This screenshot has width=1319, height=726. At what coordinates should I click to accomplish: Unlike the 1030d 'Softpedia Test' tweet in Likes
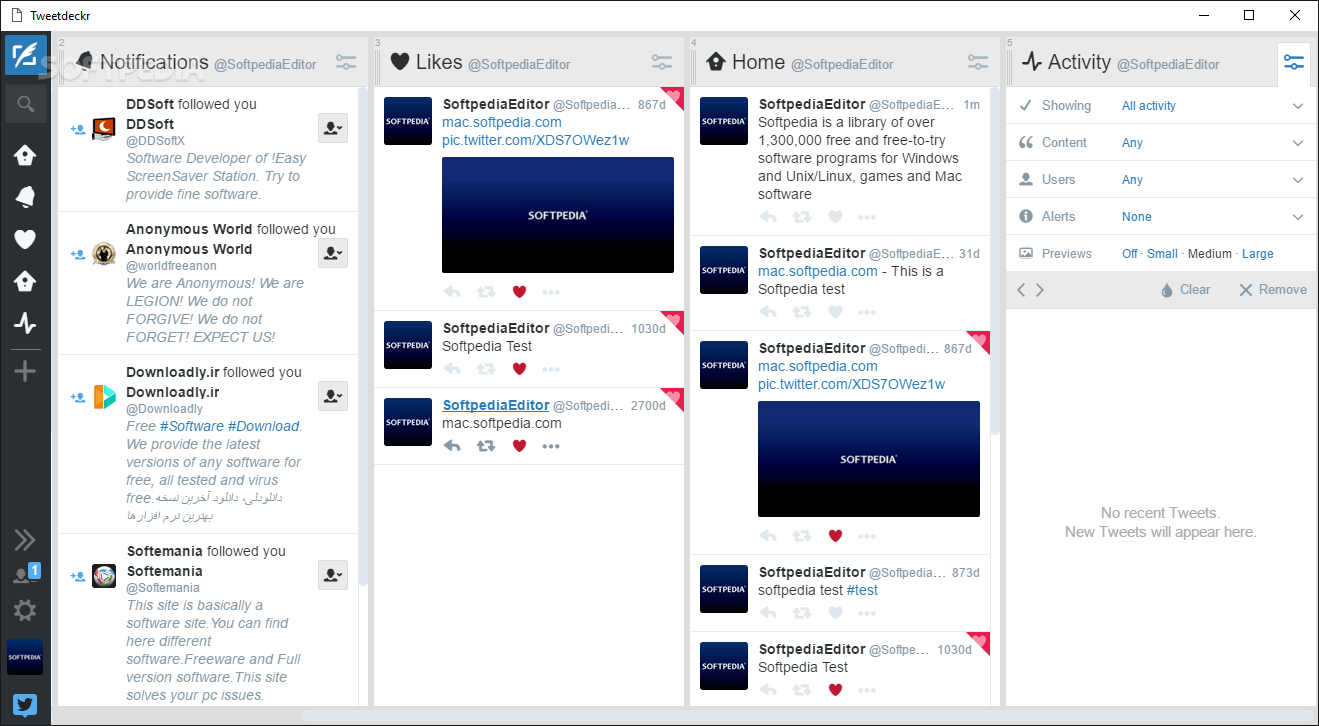coord(519,369)
